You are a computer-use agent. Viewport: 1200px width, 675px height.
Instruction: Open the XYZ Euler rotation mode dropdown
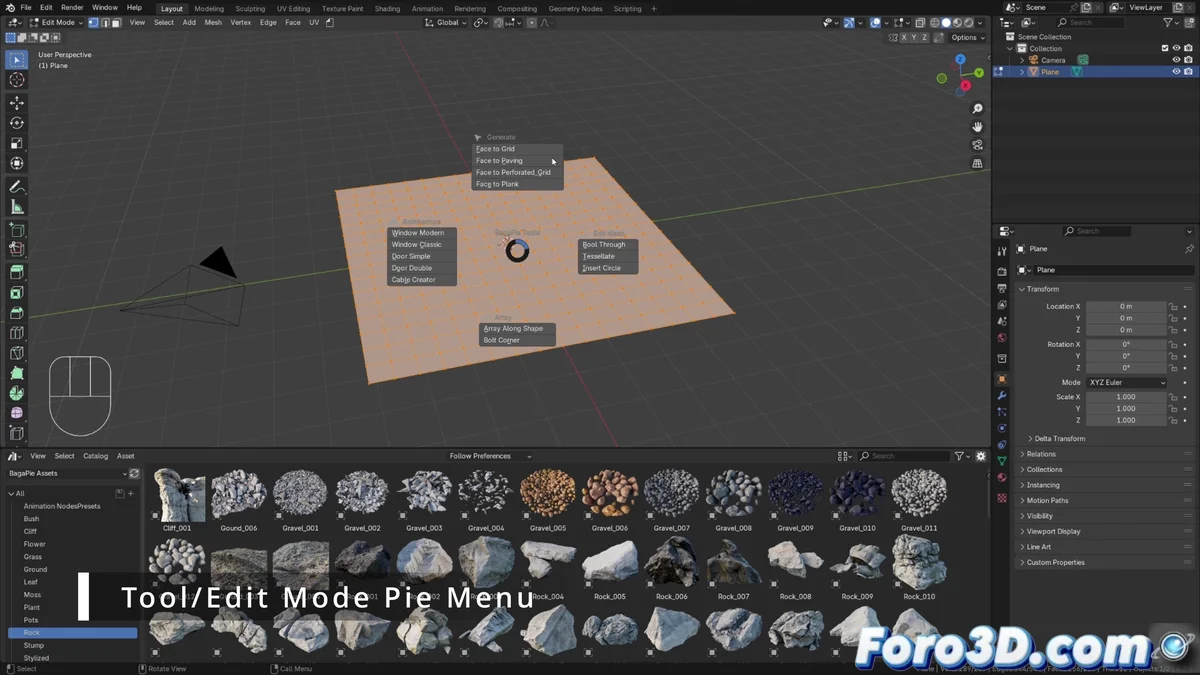click(1127, 382)
